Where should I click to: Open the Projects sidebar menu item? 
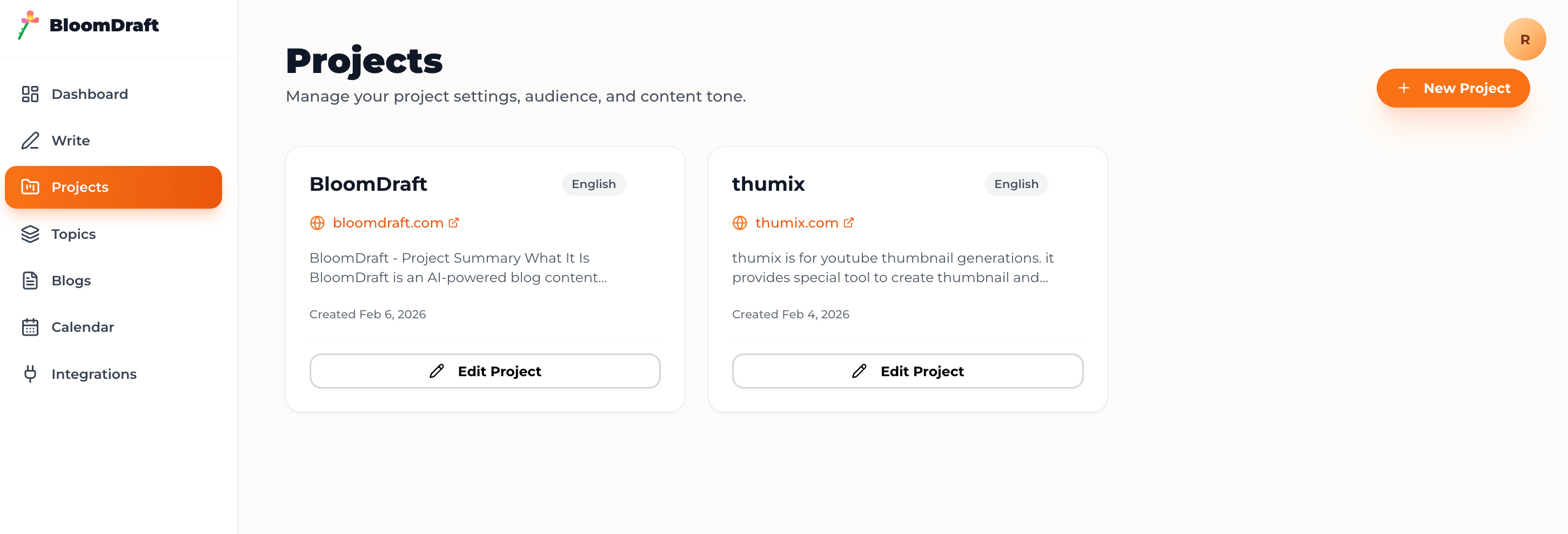click(113, 187)
